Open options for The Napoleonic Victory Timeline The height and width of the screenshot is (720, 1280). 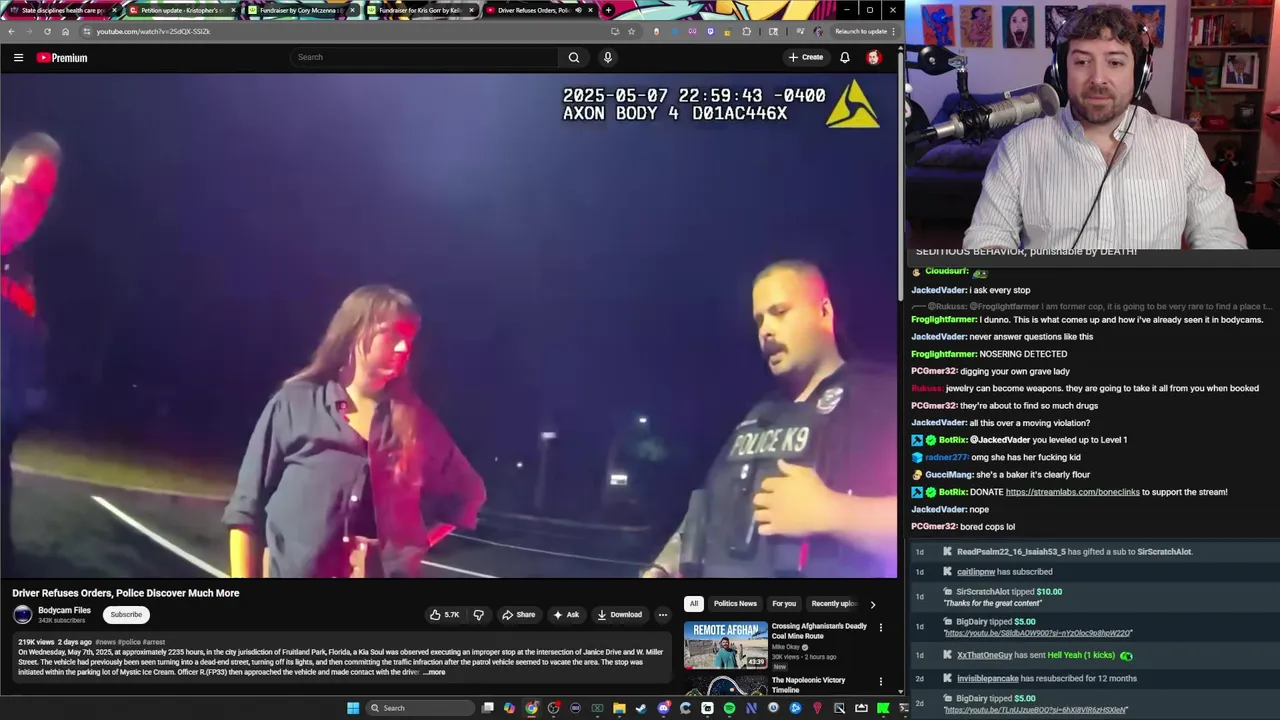coord(881,682)
